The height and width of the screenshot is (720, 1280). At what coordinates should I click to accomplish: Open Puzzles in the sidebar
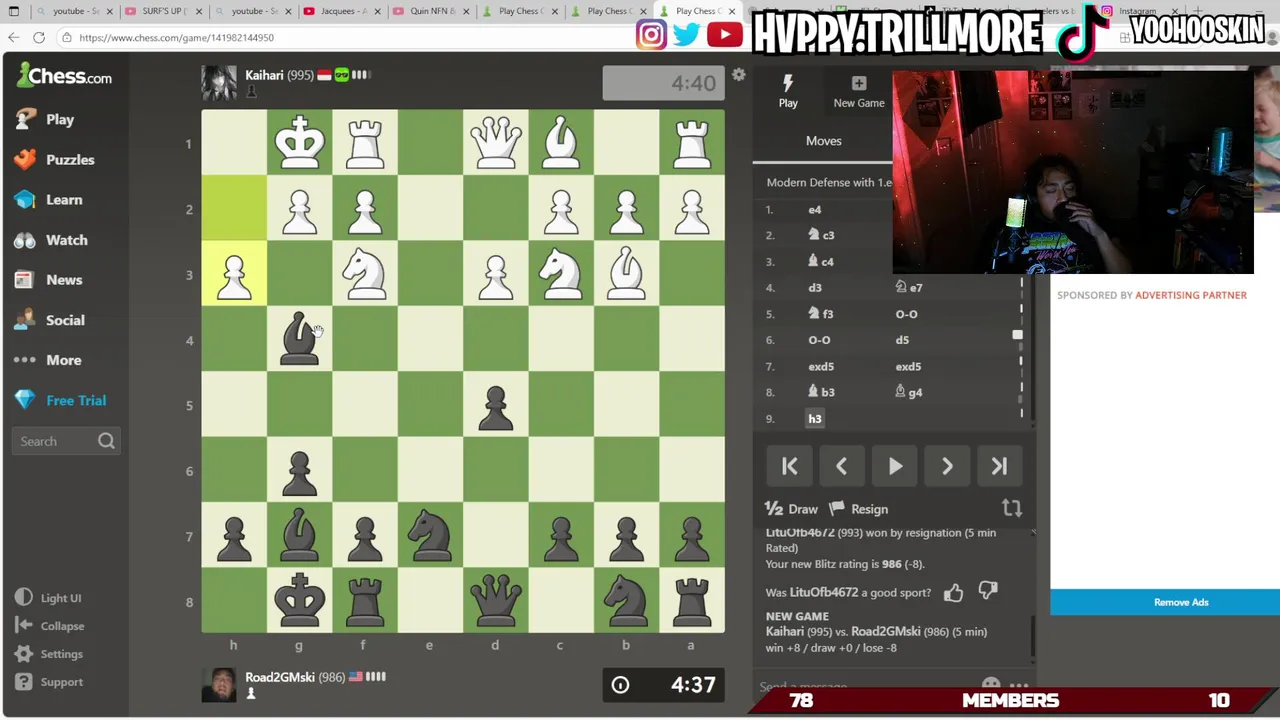click(x=55, y=159)
